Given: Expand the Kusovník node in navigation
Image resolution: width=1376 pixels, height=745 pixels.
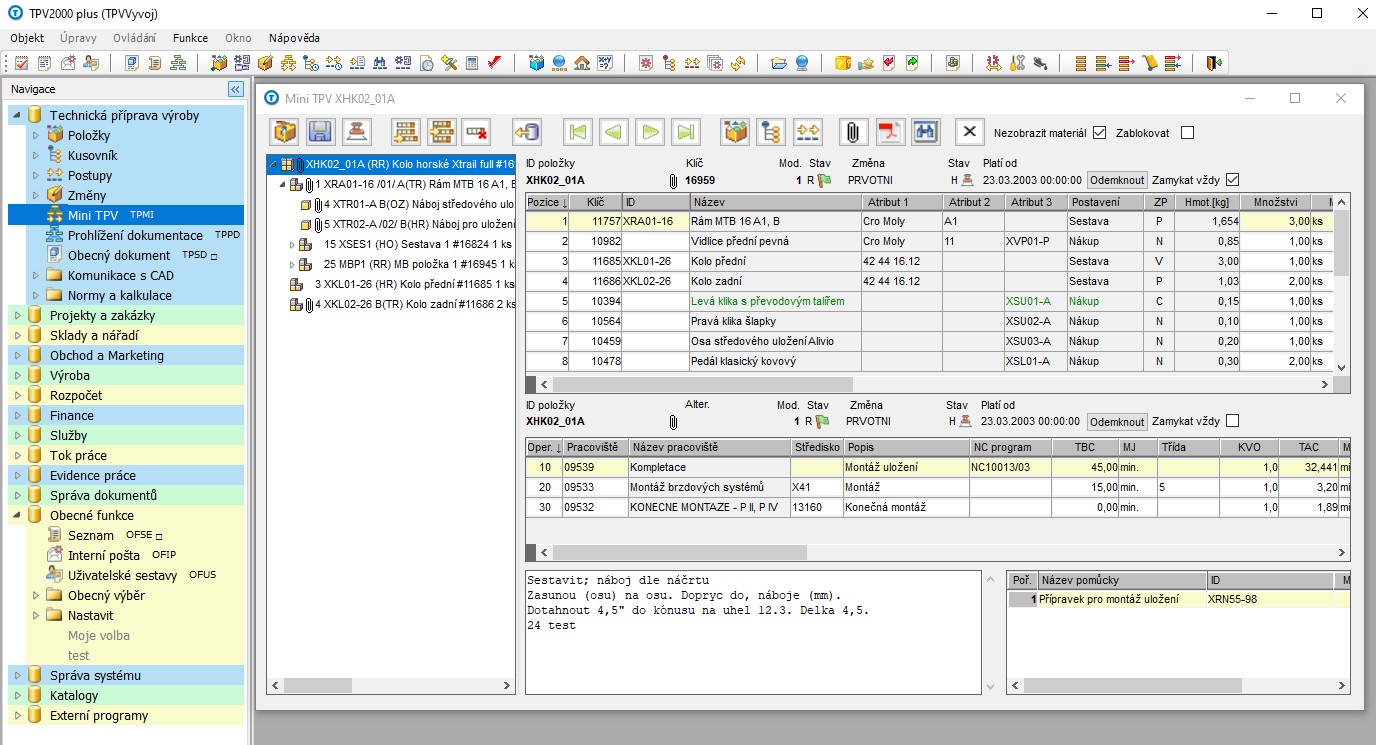Looking at the screenshot, I should 36,155.
